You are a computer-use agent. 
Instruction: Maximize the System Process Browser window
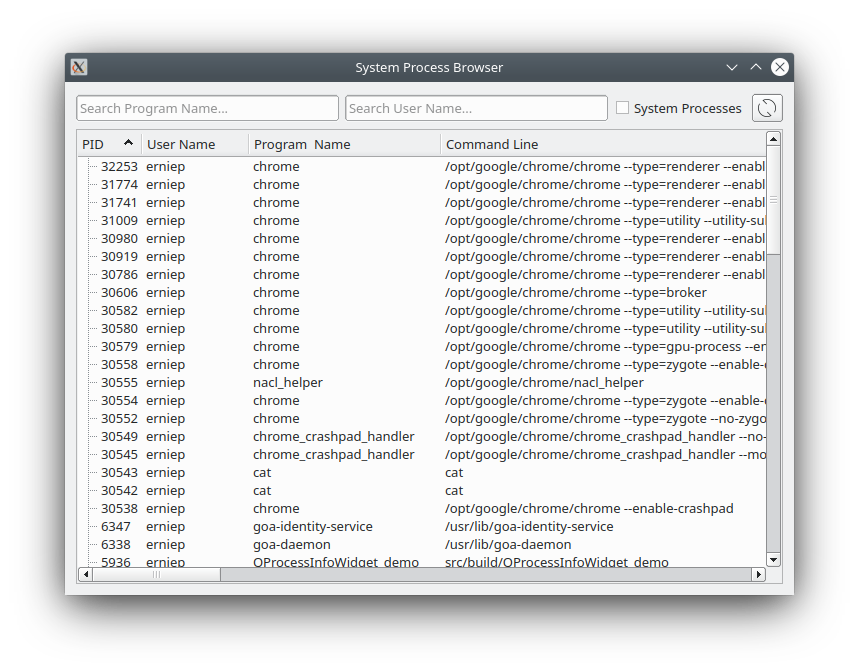pyautogui.click(x=756, y=67)
